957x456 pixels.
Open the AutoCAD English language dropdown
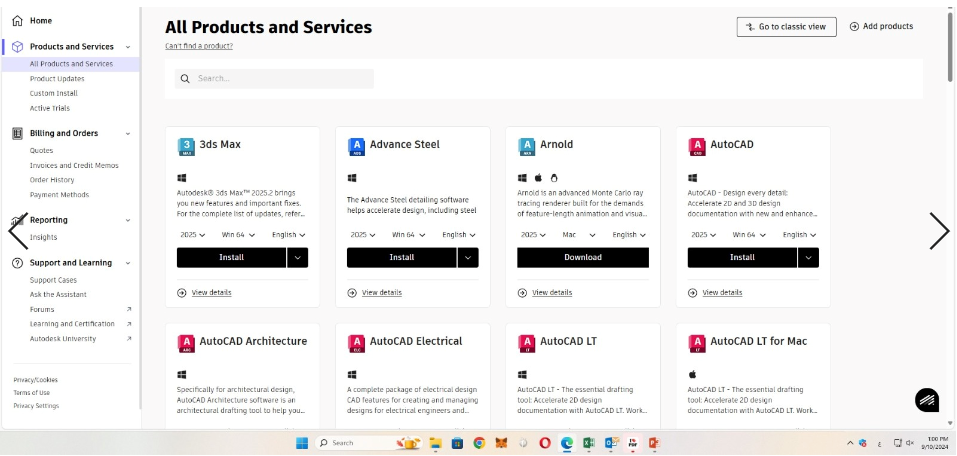(x=800, y=235)
